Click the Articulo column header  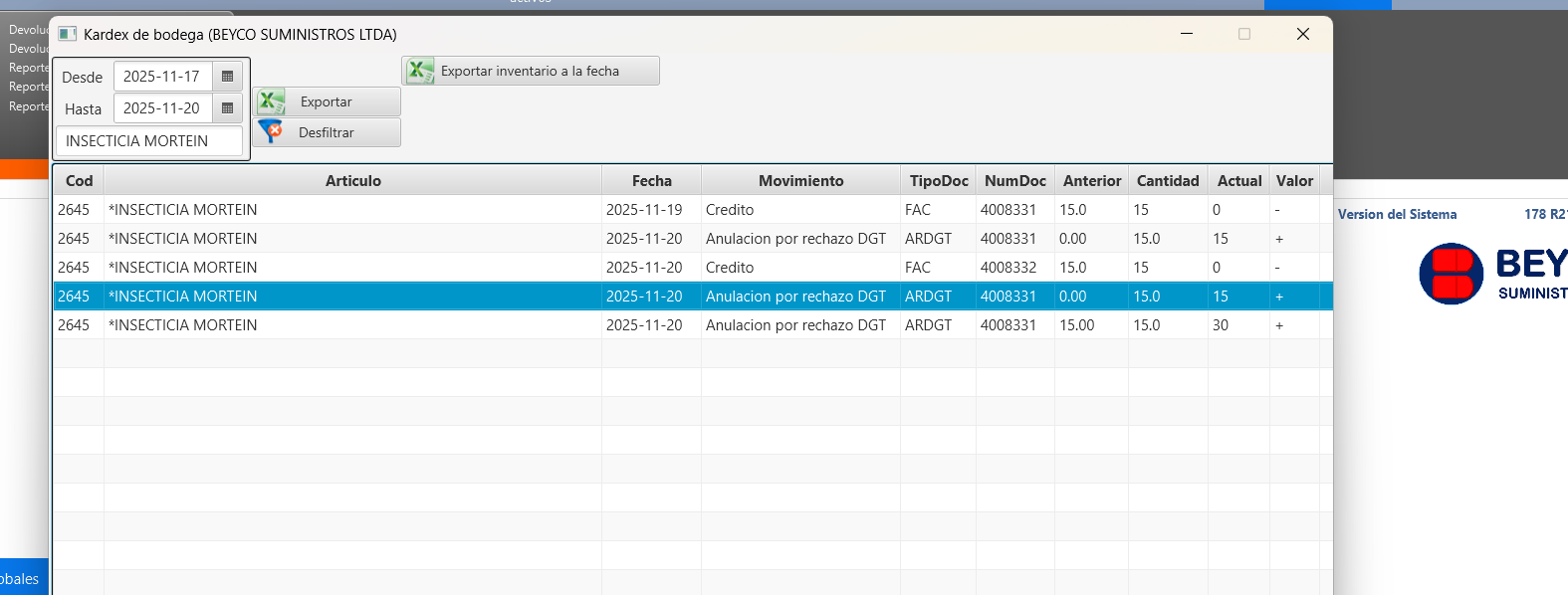coord(352,181)
